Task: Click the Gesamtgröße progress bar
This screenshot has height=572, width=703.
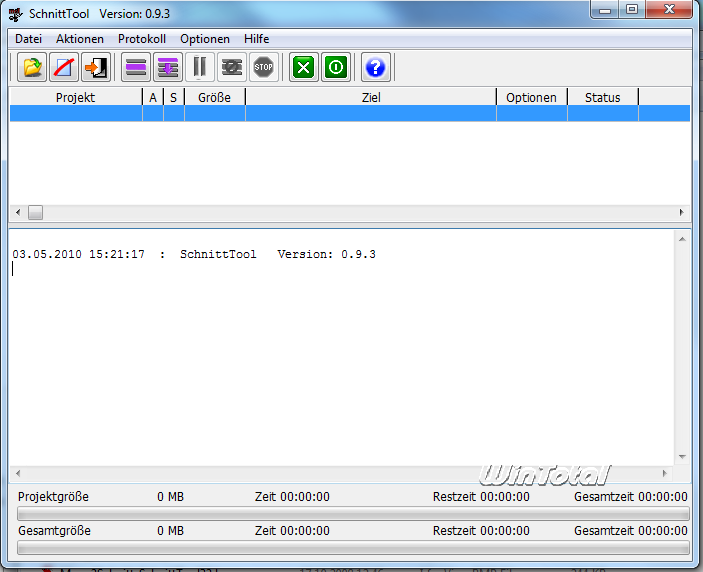Action: point(353,547)
